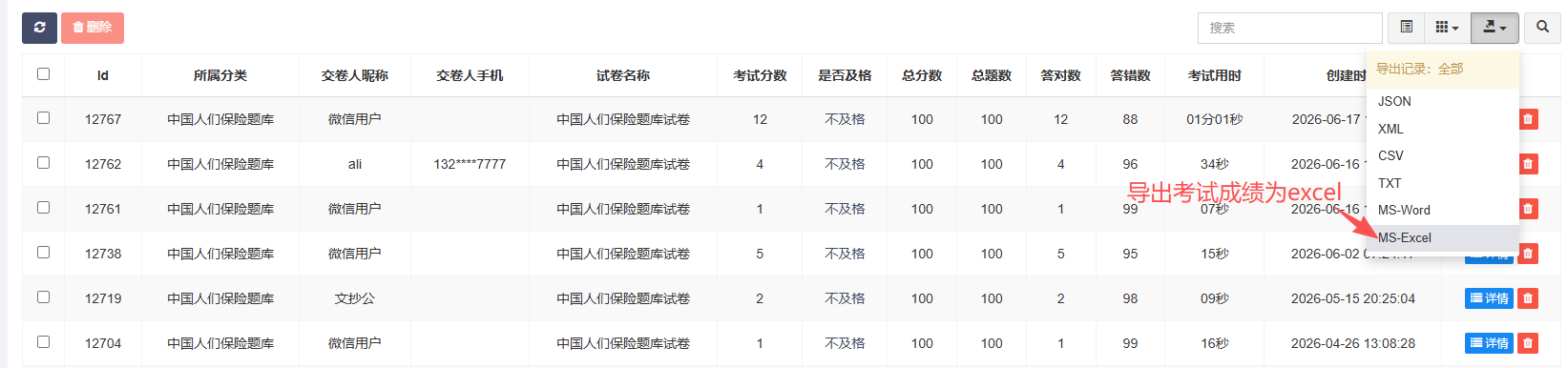Check the checkbox for row 12738
Viewport: 1568px width, 368px height.
[43, 252]
